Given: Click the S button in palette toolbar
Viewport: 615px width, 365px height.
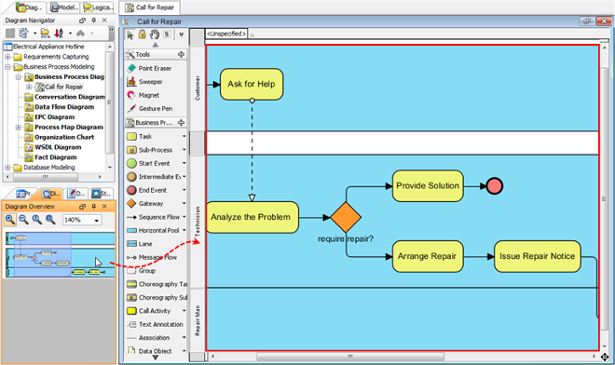Looking at the screenshot, I should point(167,35).
